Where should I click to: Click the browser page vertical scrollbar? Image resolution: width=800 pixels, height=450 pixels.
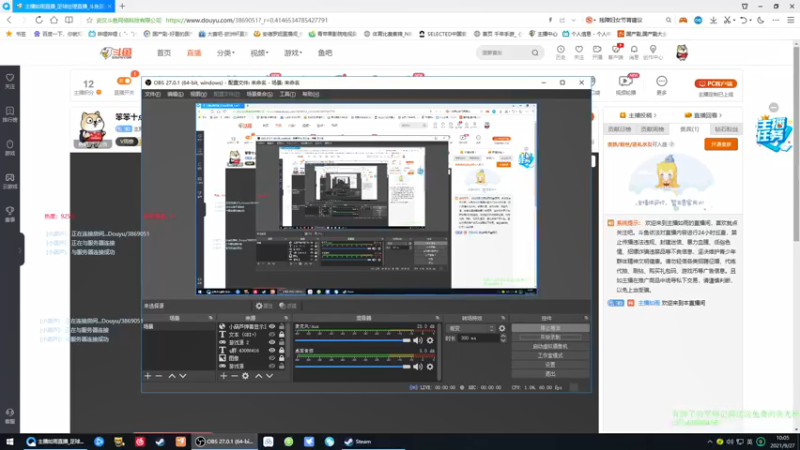pos(796,143)
